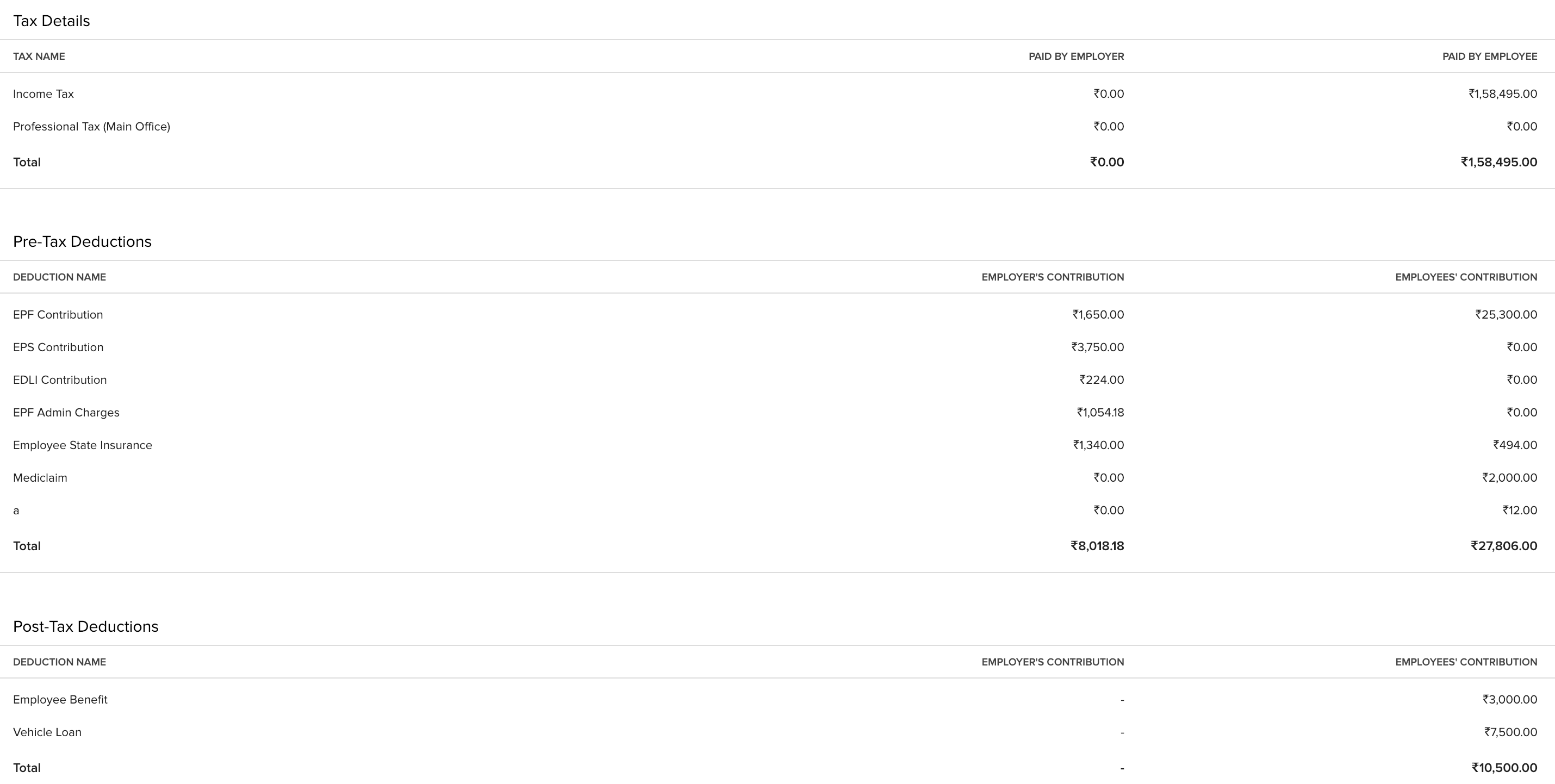
Task: Click Income Tax employee amount ₹1,58,495.00
Action: tap(1502, 94)
